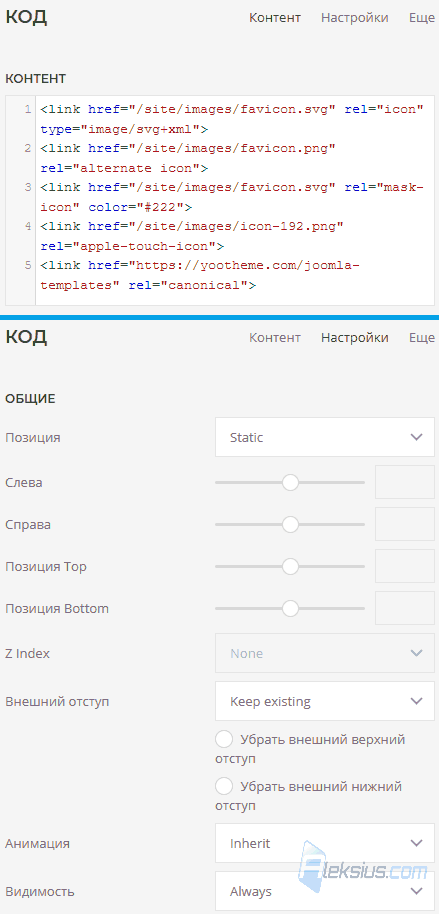Open Анимация dropdown showing Inherit

(x=325, y=843)
